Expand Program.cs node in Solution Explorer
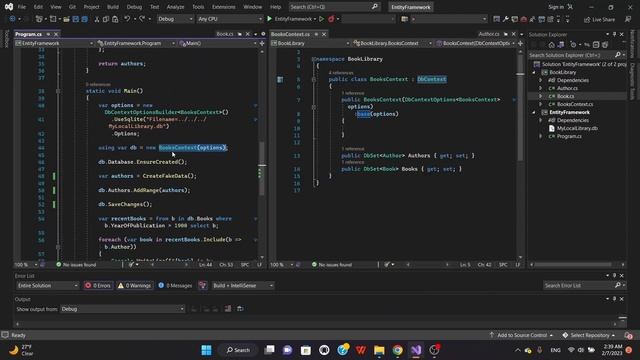 541,136
